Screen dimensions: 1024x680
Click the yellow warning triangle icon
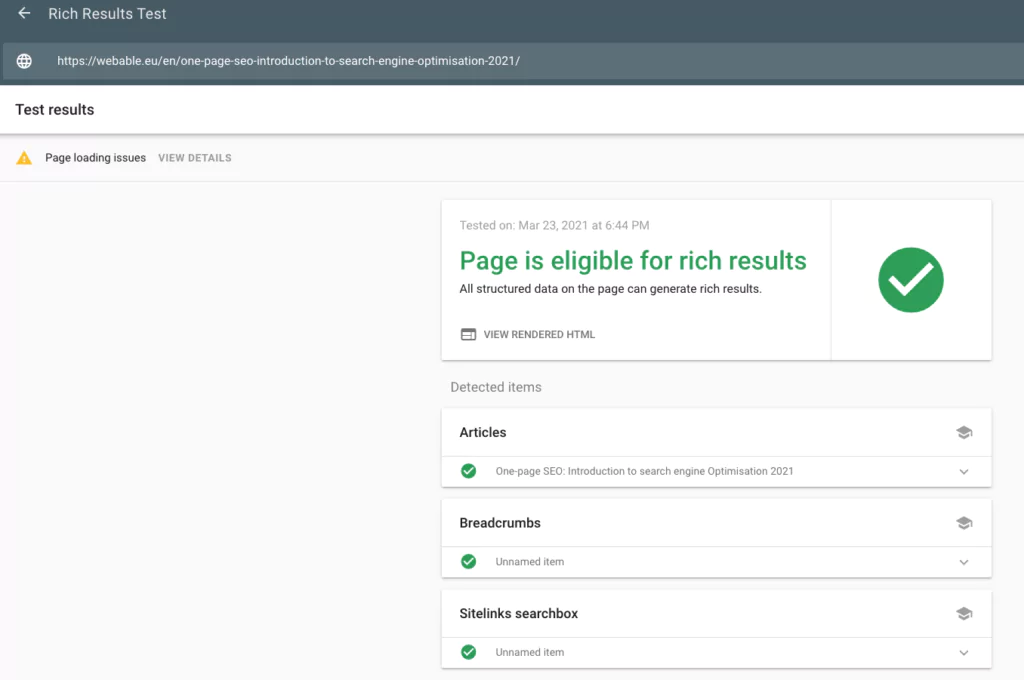(25, 157)
